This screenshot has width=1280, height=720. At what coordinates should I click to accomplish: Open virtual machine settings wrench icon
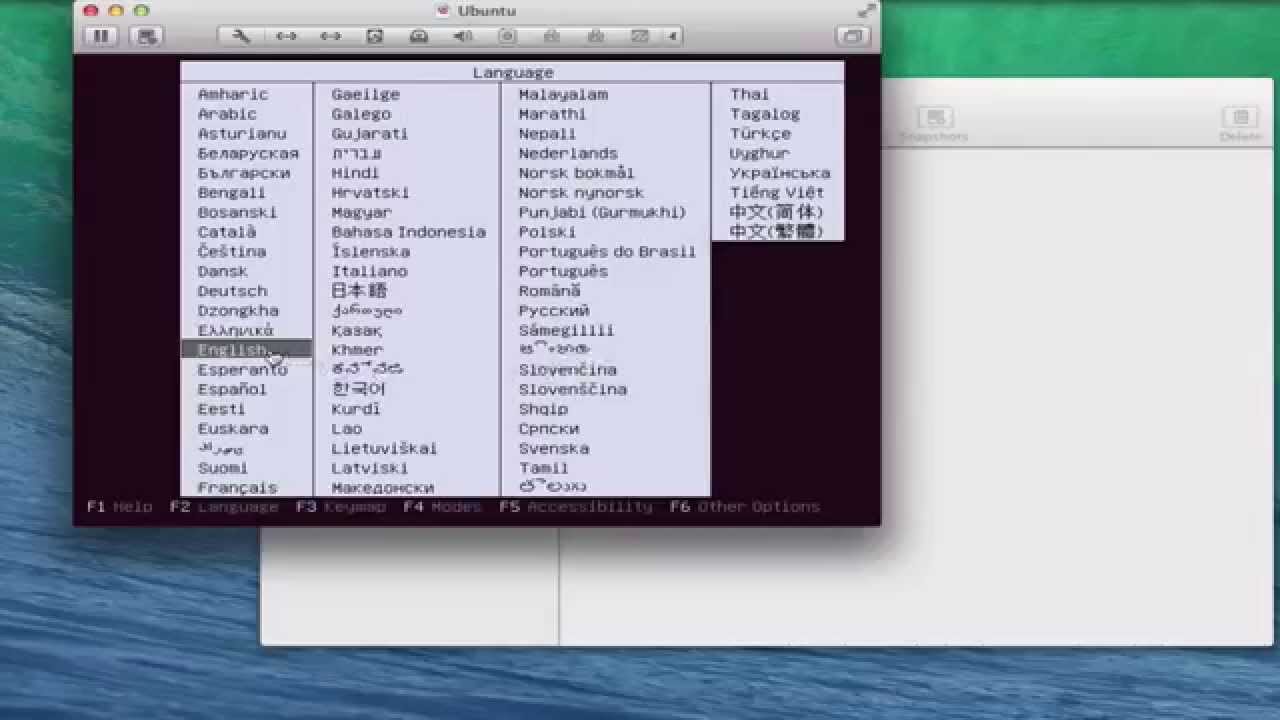pyautogui.click(x=241, y=36)
